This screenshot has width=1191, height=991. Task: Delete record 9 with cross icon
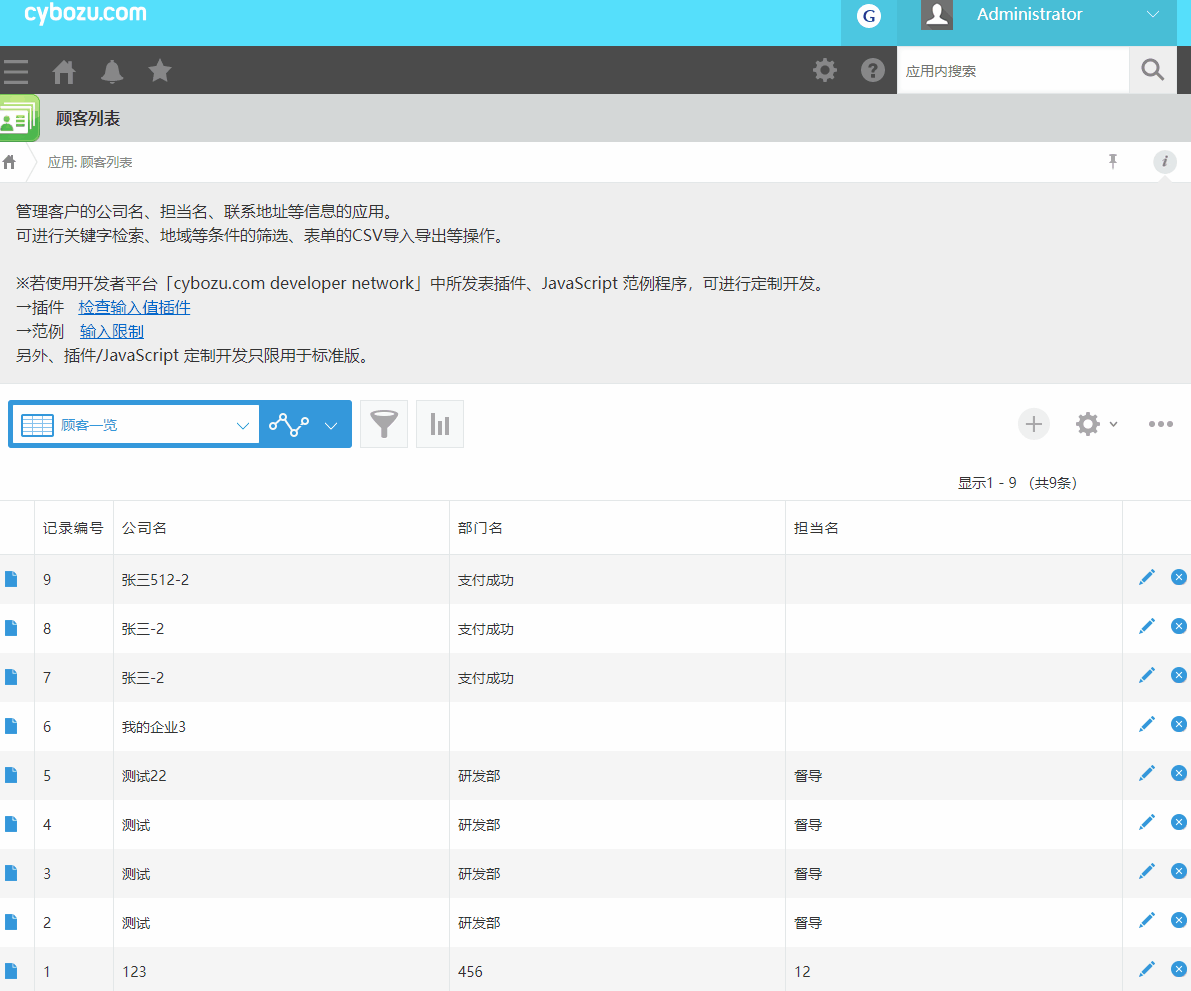(1178, 578)
